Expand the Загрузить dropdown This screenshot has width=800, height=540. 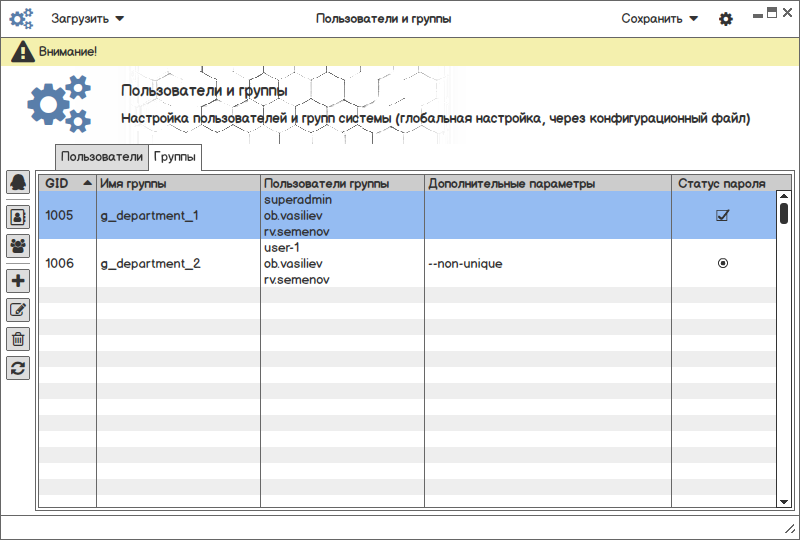(x=87, y=19)
